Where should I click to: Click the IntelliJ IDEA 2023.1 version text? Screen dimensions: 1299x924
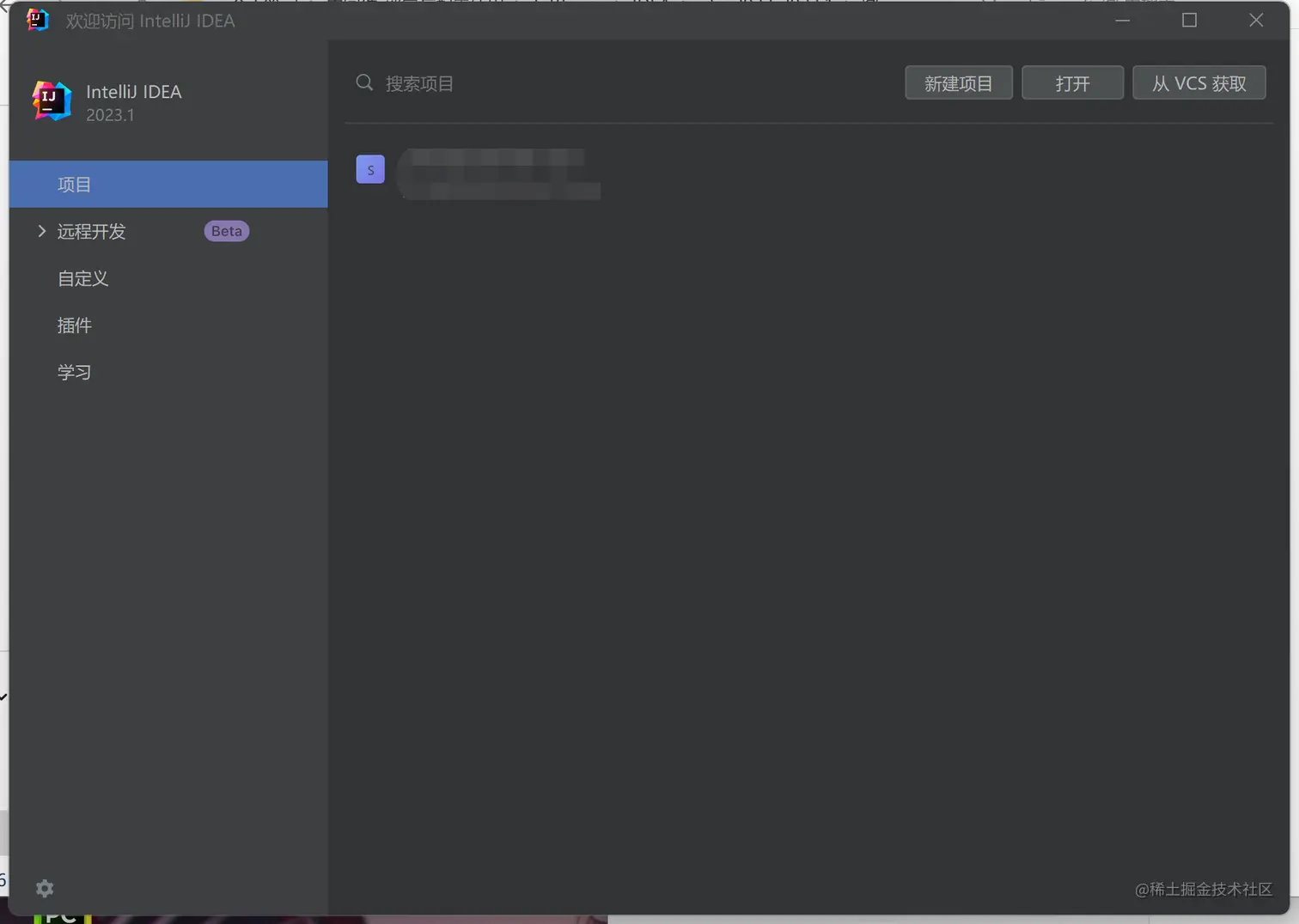110,115
